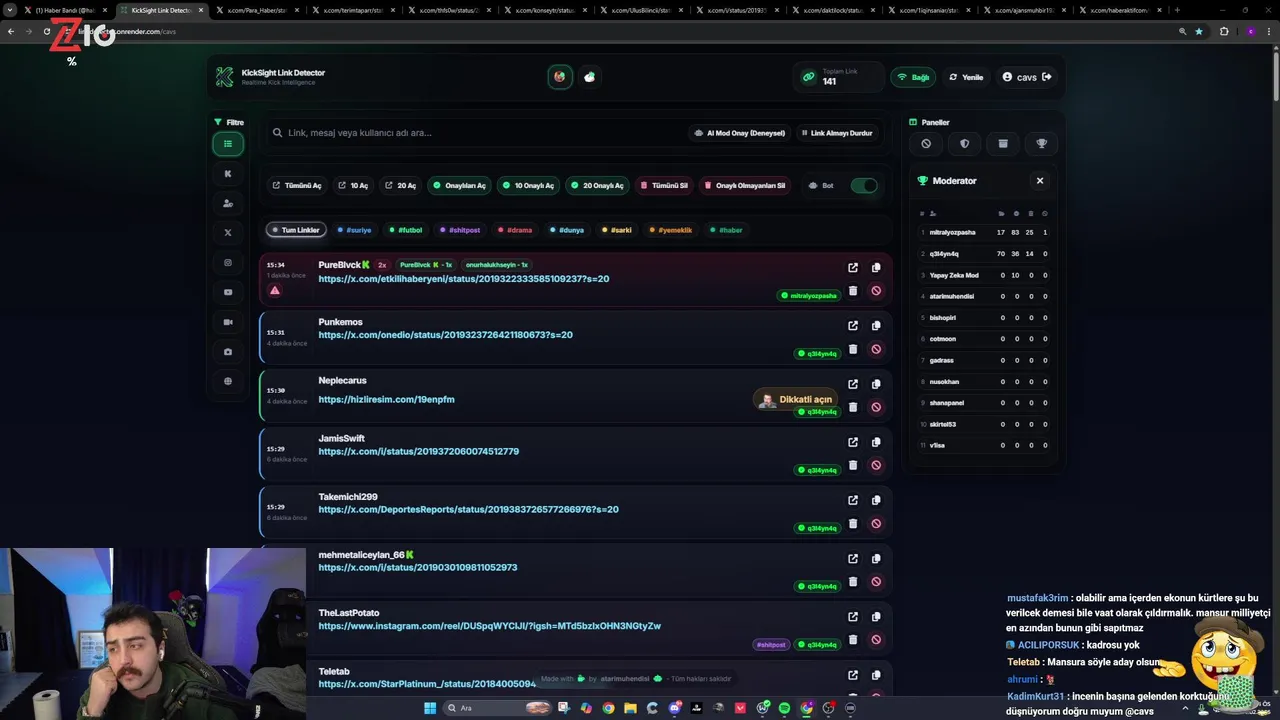Screen dimensions: 1280x720
Task: Open PureBlvck link in new tab icon
Action: point(853,267)
